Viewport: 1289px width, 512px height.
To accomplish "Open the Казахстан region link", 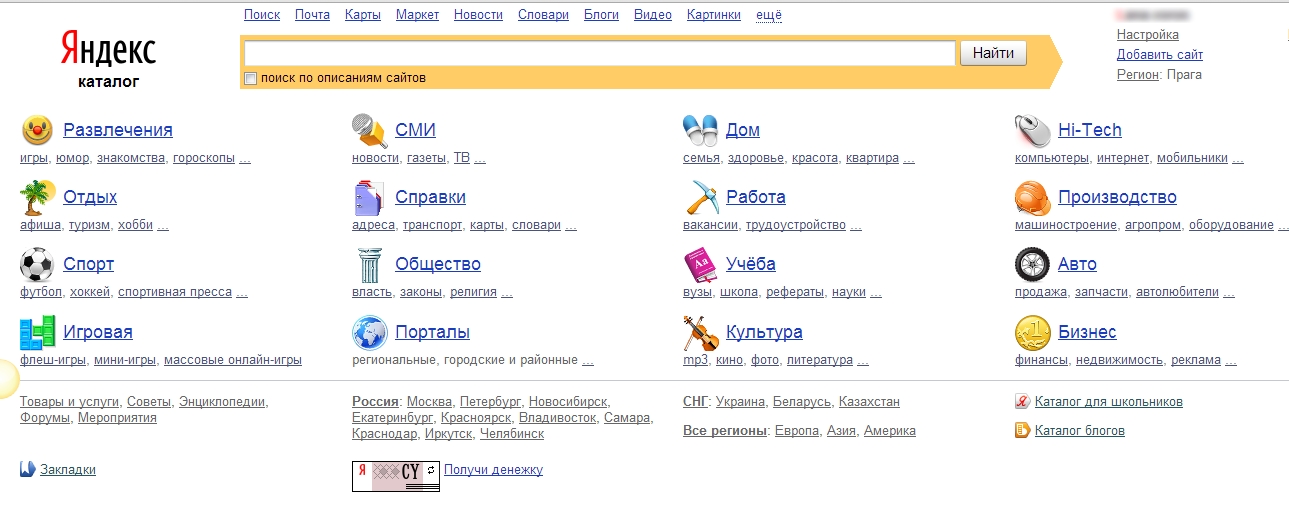I will [869, 402].
